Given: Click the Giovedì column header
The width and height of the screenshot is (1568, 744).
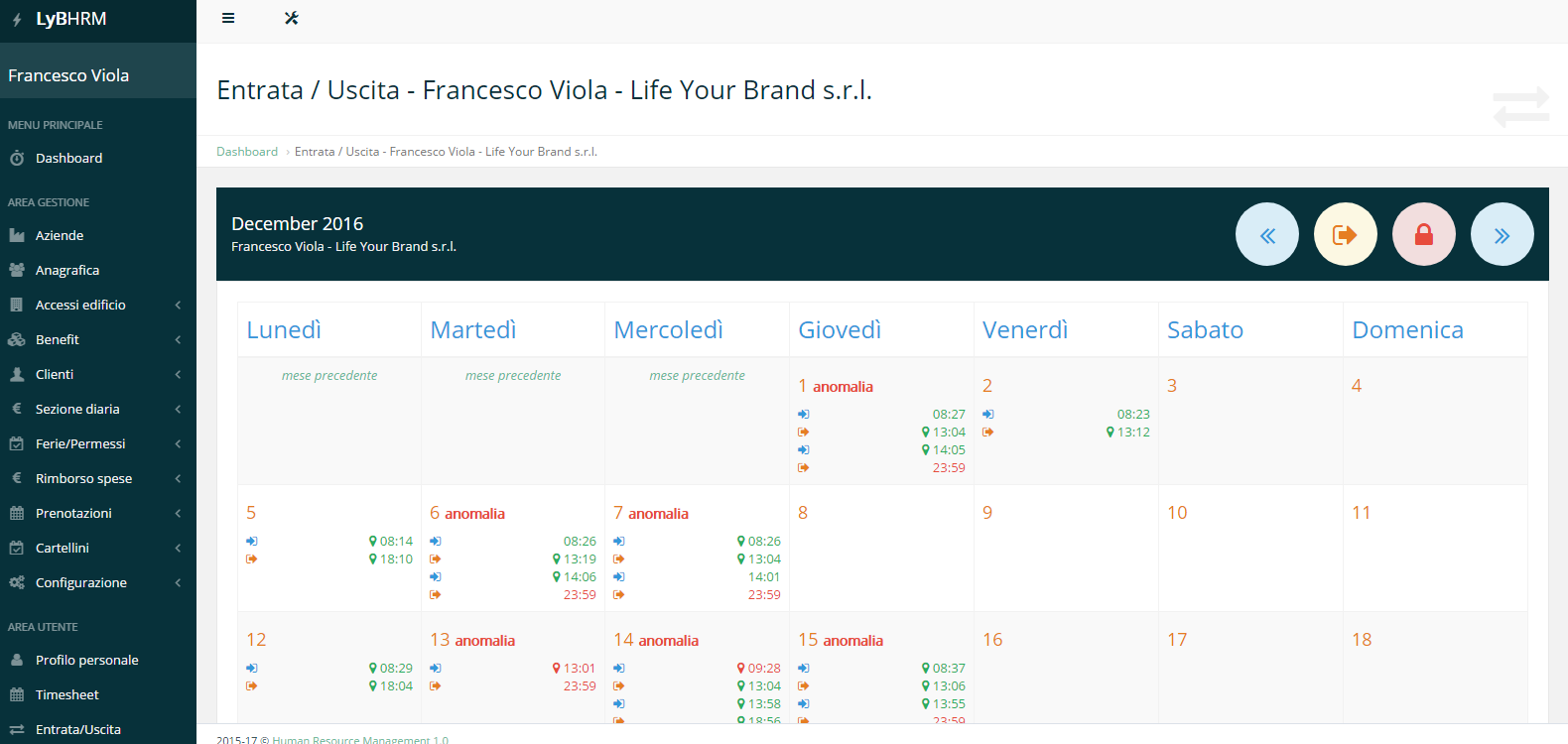Looking at the screenshot, I should pos(840,330).
